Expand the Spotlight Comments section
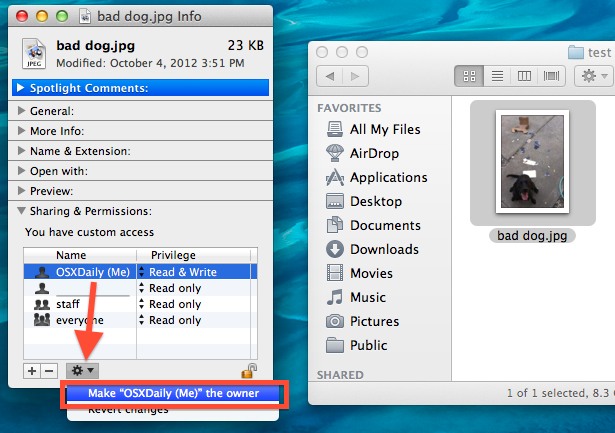 coord(20,88)
